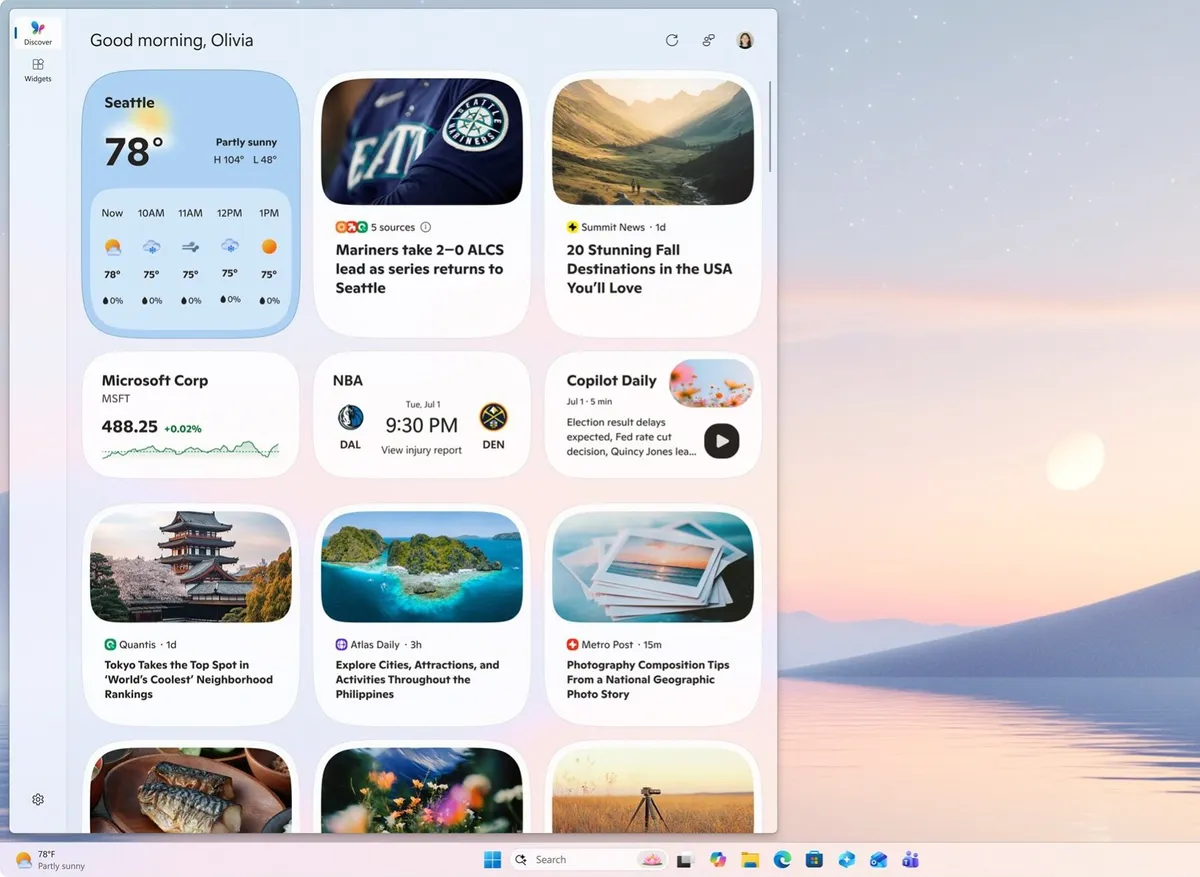Click the refresh feed icon
Image resolution: width=1200 pixels, height=877 pixels.
672,40
